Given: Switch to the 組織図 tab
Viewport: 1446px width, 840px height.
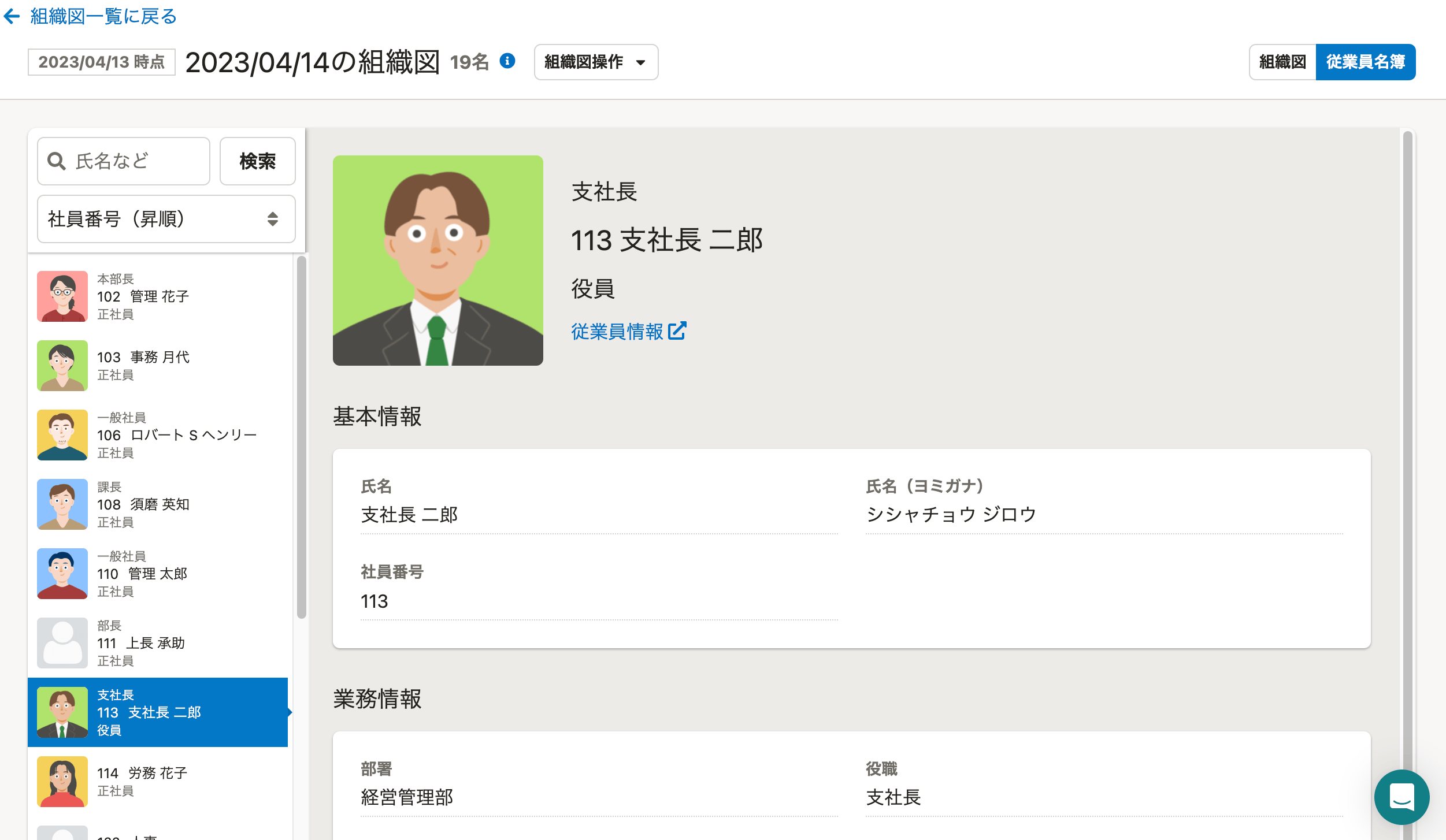Looking at the screenshot, I should pos(1282,62).
